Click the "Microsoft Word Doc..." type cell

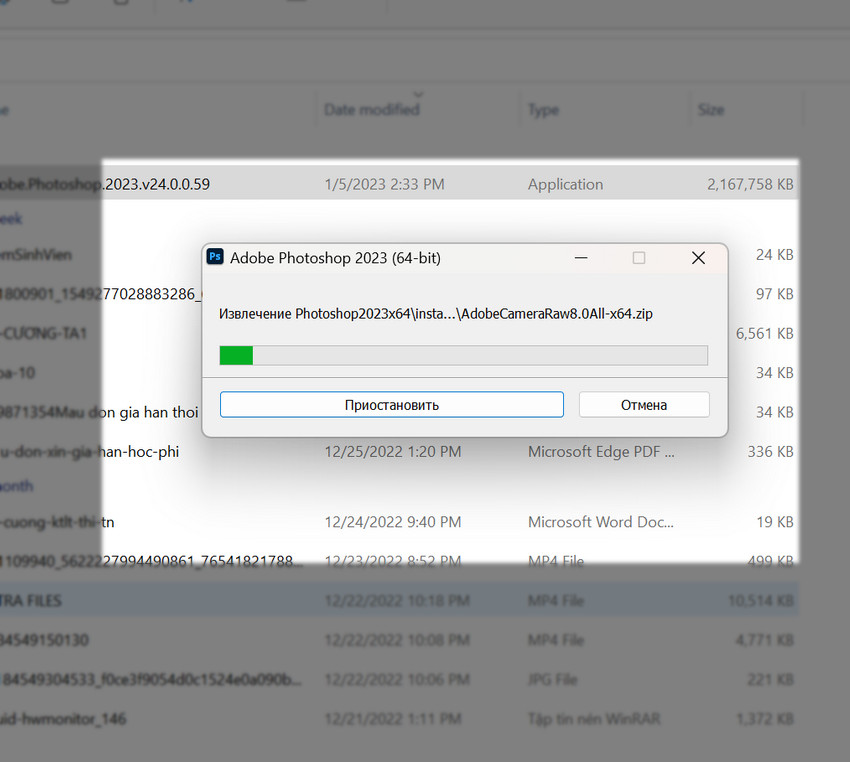pos(601,522)
